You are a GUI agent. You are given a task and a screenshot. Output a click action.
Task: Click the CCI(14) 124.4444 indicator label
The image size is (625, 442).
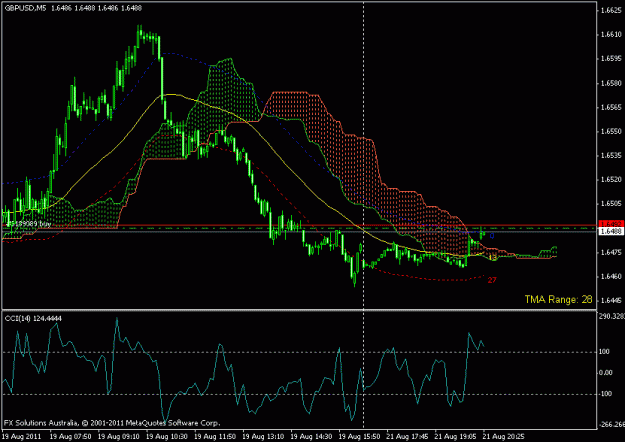[33, 318]
